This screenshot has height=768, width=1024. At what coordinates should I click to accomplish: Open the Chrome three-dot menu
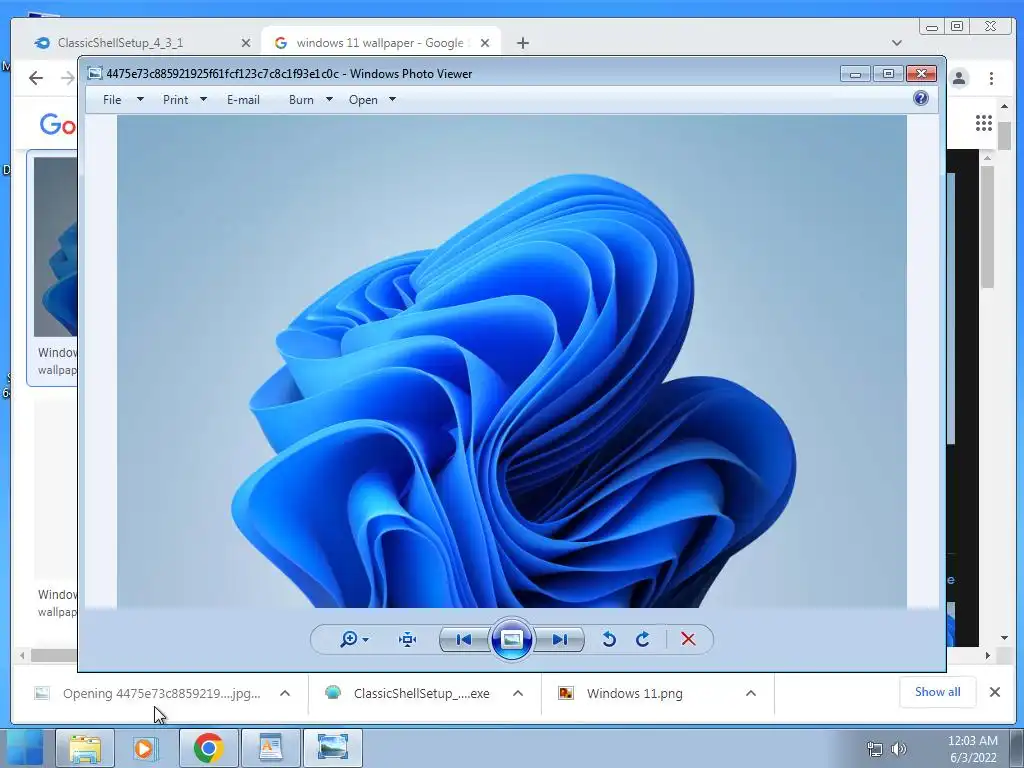coord(991,78)
